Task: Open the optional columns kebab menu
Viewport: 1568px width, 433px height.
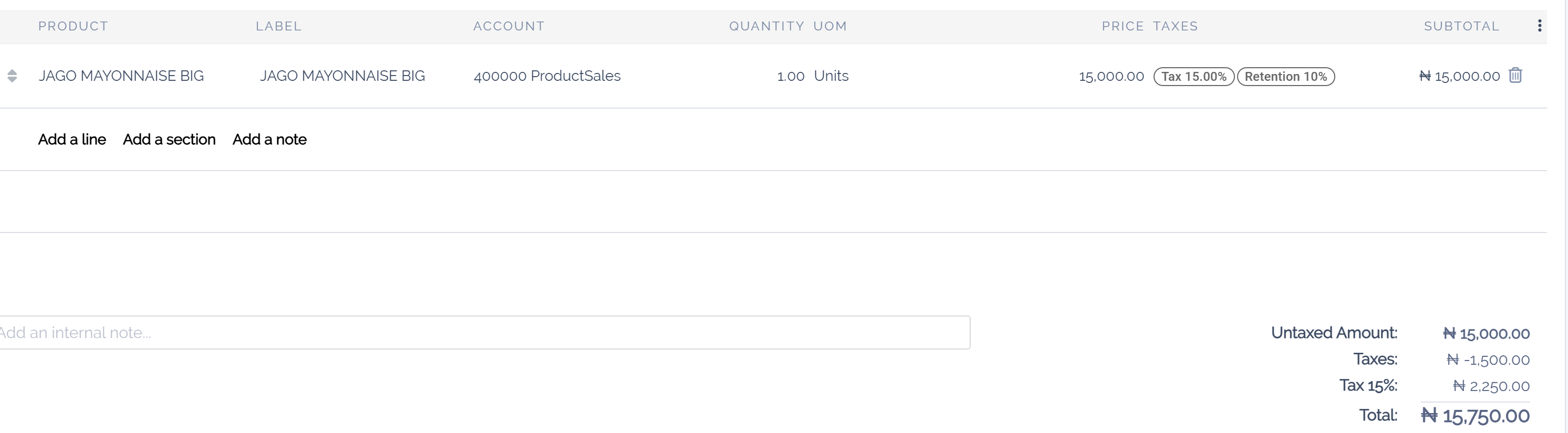Action: tap(1540, 26)
